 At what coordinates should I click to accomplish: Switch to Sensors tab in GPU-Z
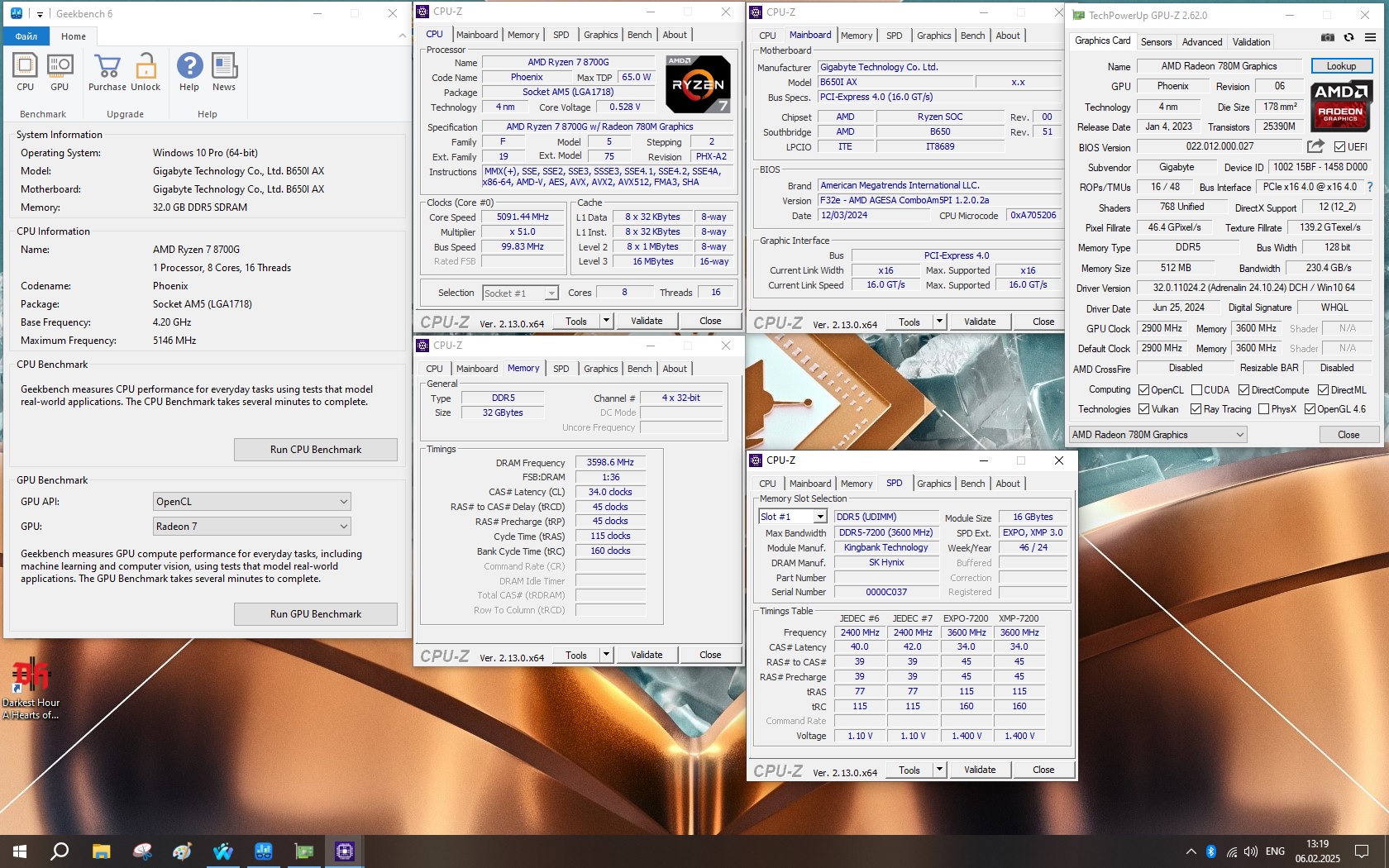1156,42
